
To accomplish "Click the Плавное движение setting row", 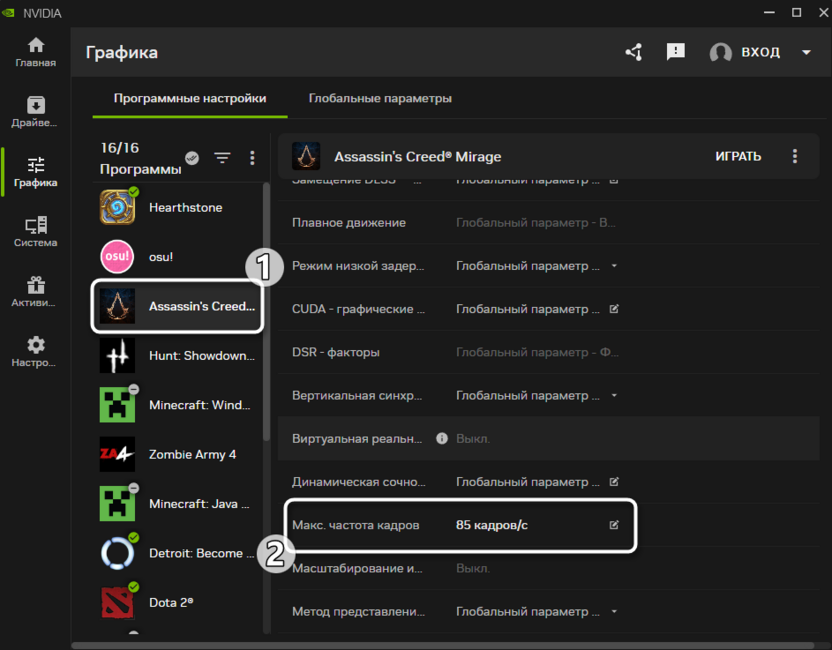I will [549, 222].
